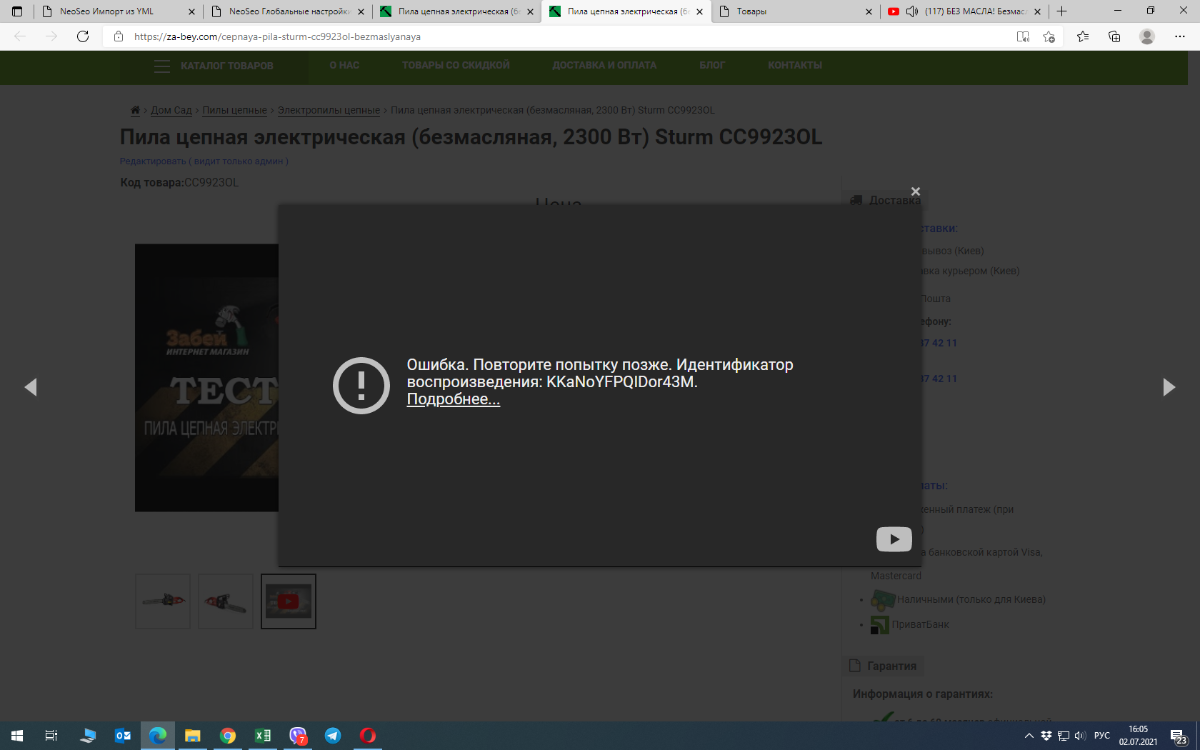
Task: Close the video error popup
Action: click(x=915, y=192)
